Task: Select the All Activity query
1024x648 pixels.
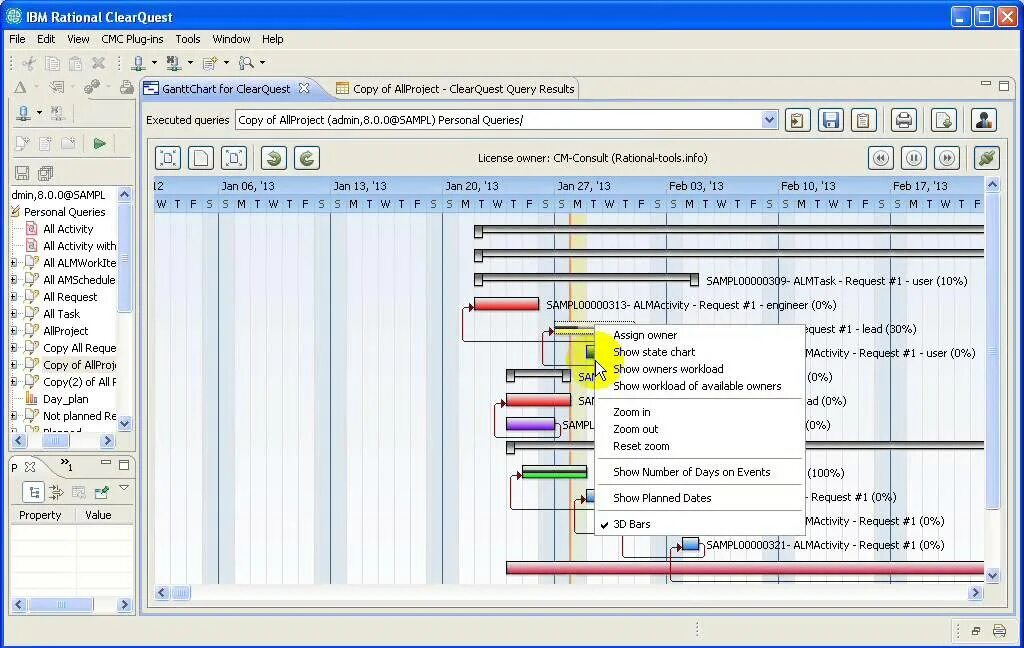Action: pos(68,229)
